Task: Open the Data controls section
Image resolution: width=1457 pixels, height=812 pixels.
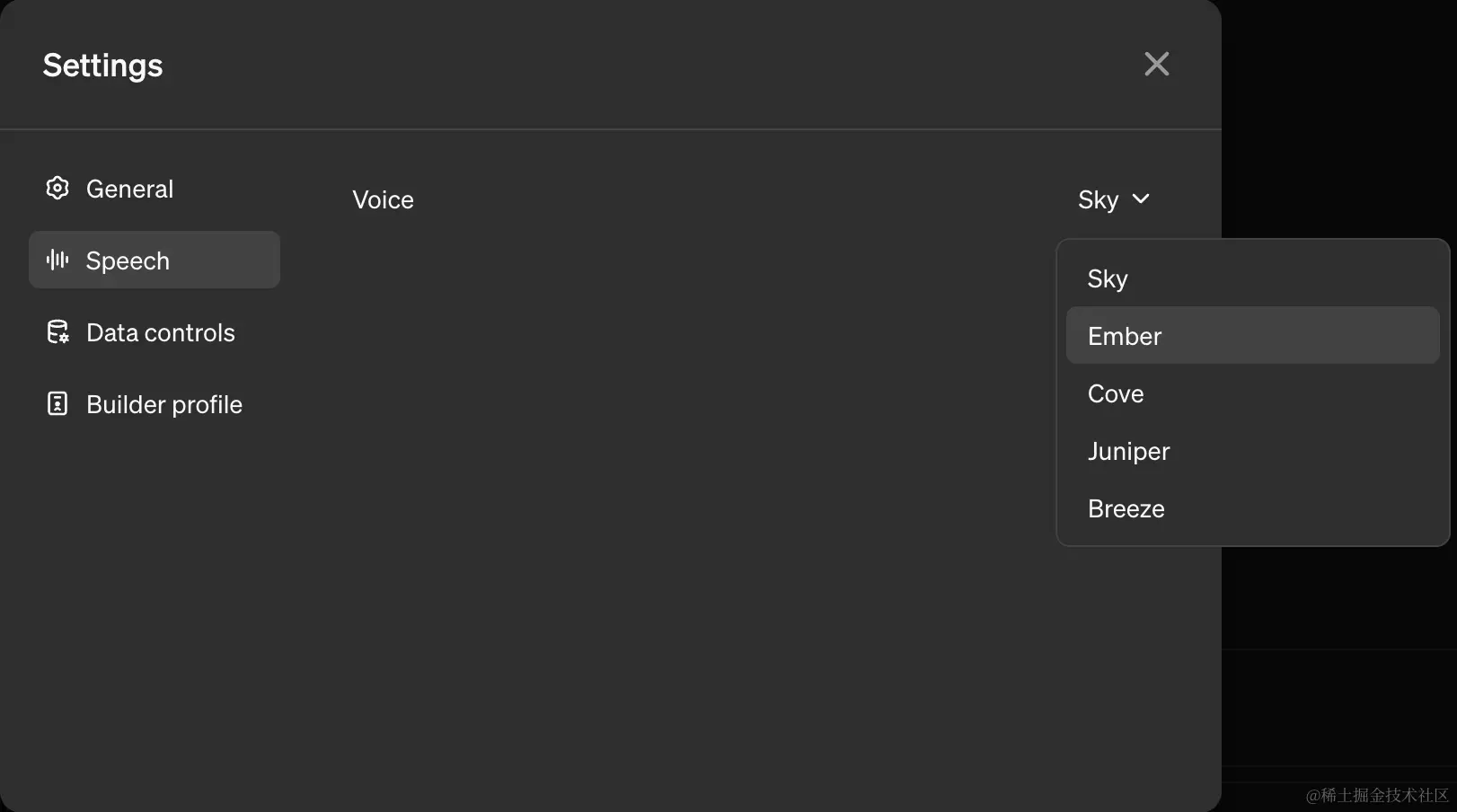Action: click(160, 332)
